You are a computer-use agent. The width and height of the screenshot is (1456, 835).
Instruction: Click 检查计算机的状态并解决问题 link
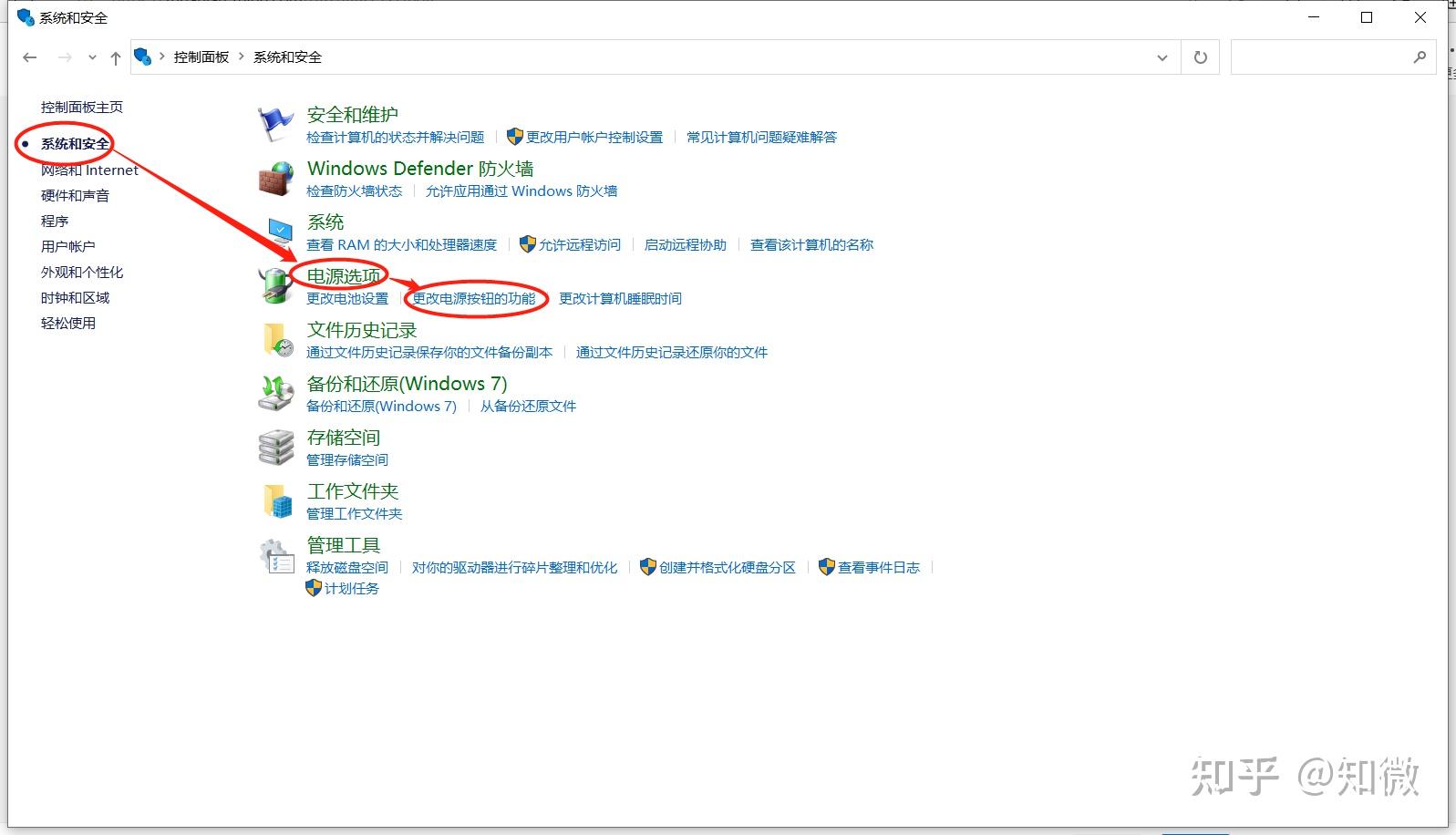coord(396,137)
